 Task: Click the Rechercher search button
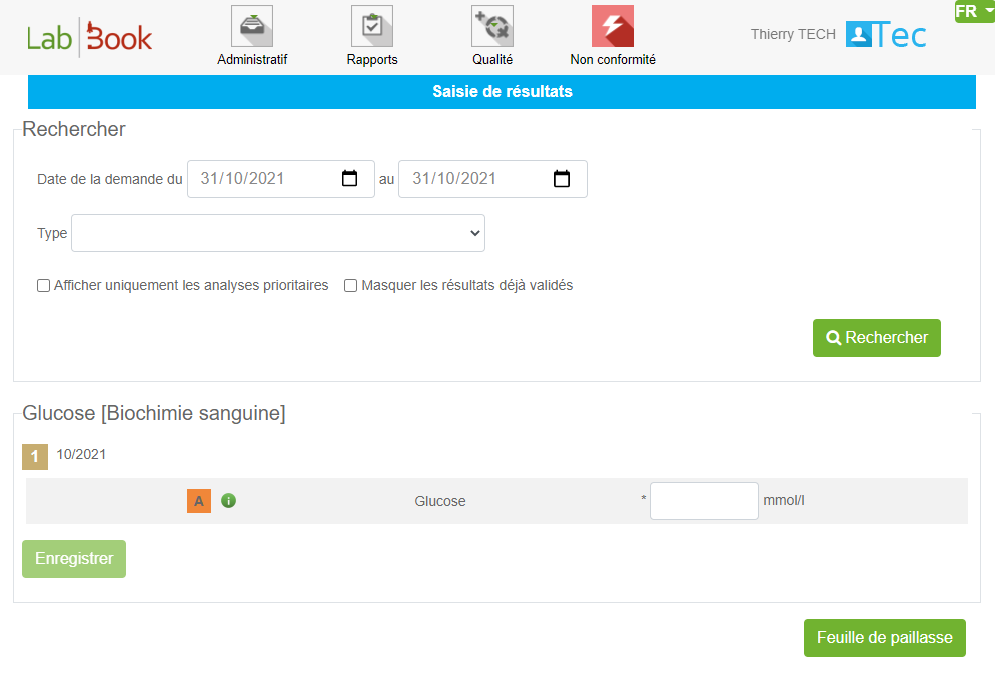click(x=877, y=338)
